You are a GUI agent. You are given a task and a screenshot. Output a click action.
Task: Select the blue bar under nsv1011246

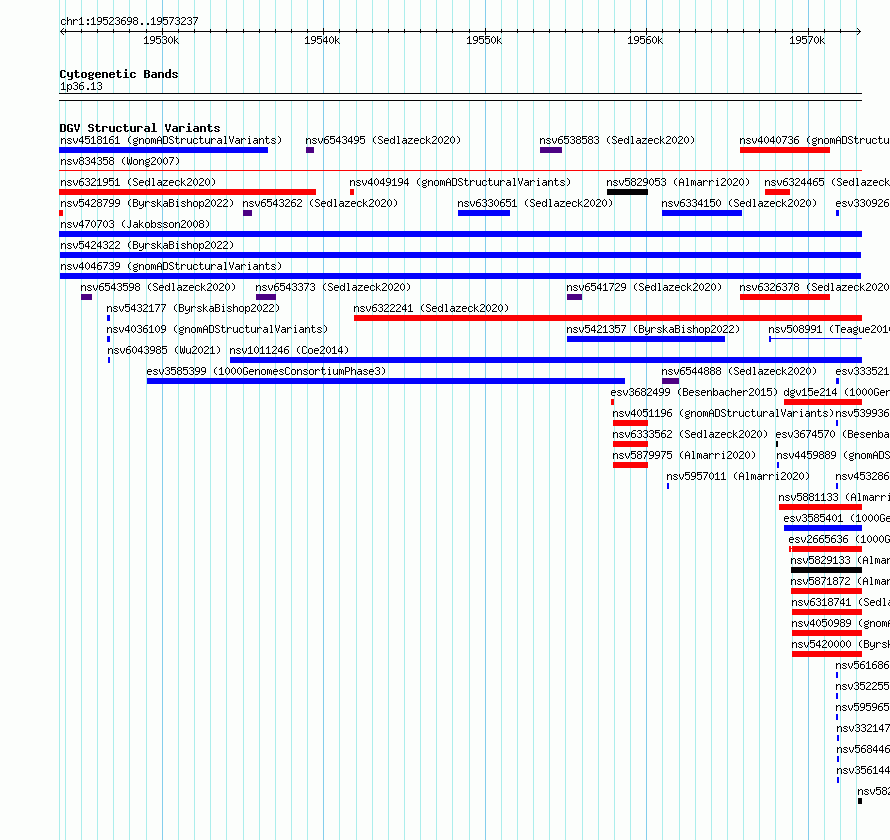click(546, 360)
